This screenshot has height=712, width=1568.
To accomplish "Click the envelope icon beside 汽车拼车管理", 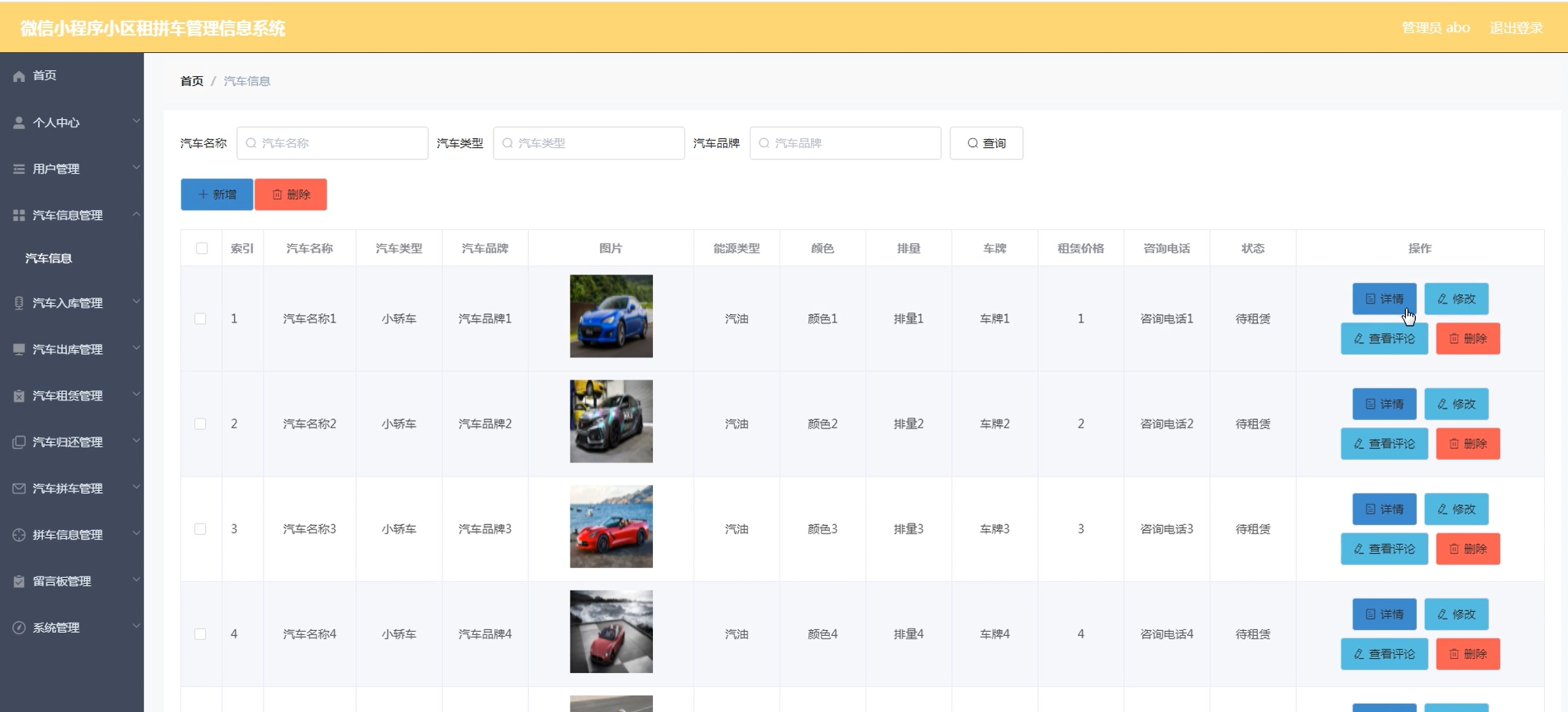I will point(19,489).
